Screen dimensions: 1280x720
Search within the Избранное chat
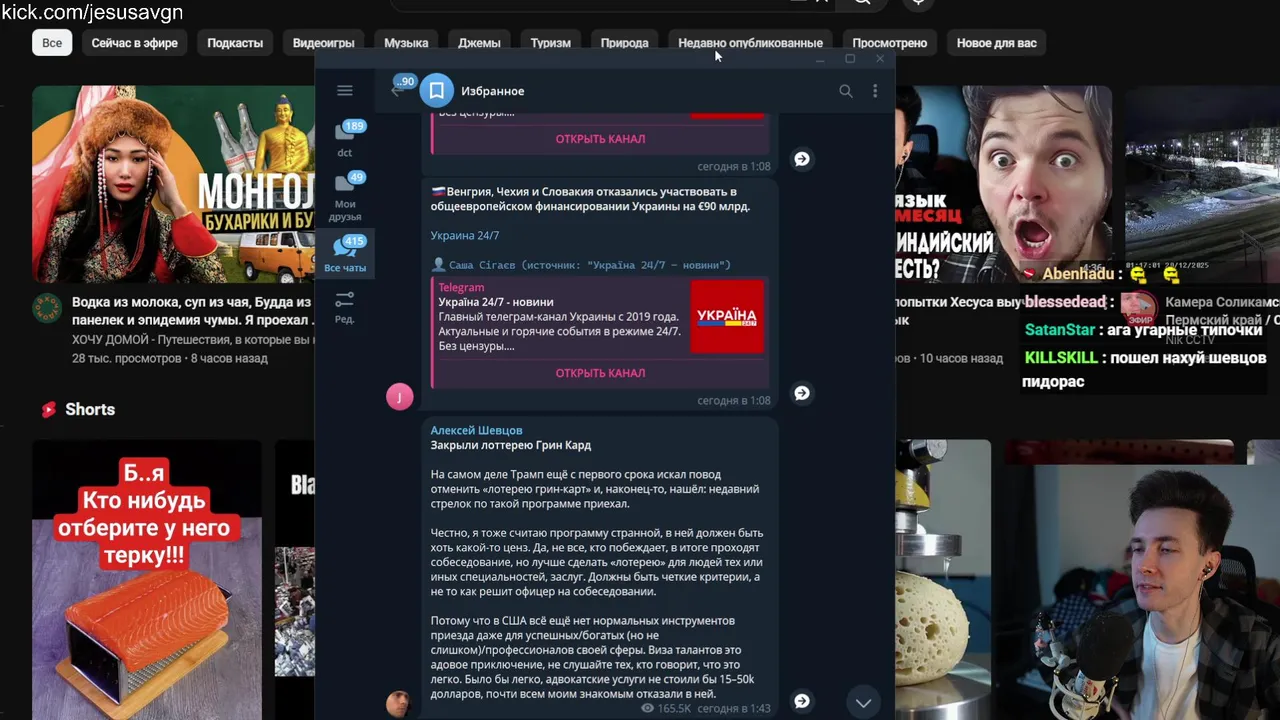point(846,91)
